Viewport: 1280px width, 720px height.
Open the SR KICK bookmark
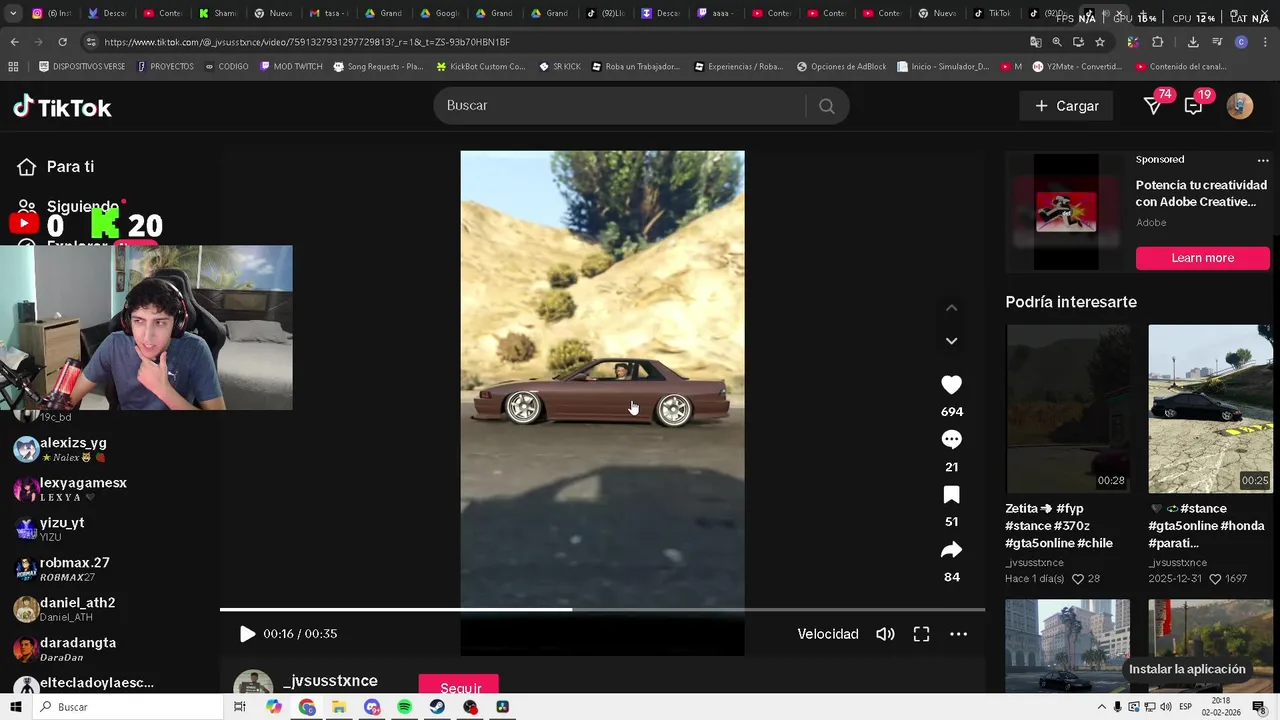[x=560, y=66]
